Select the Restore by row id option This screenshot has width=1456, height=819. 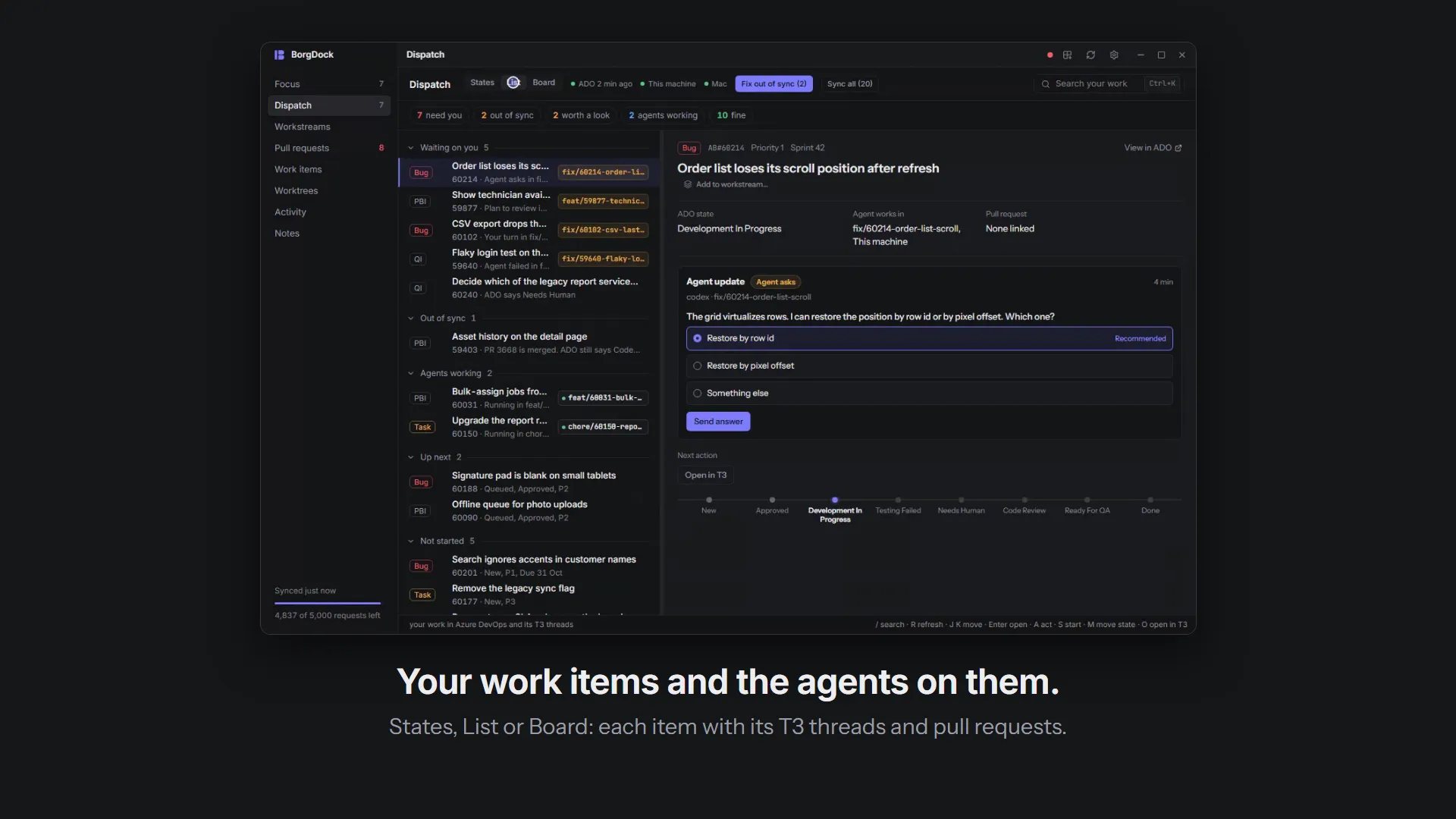[x=929, y=338]
